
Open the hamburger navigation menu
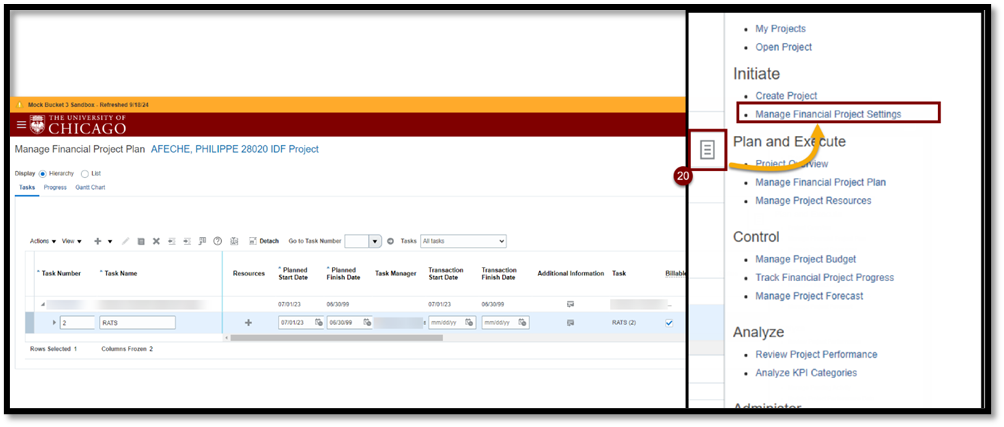tap(21, 124)
